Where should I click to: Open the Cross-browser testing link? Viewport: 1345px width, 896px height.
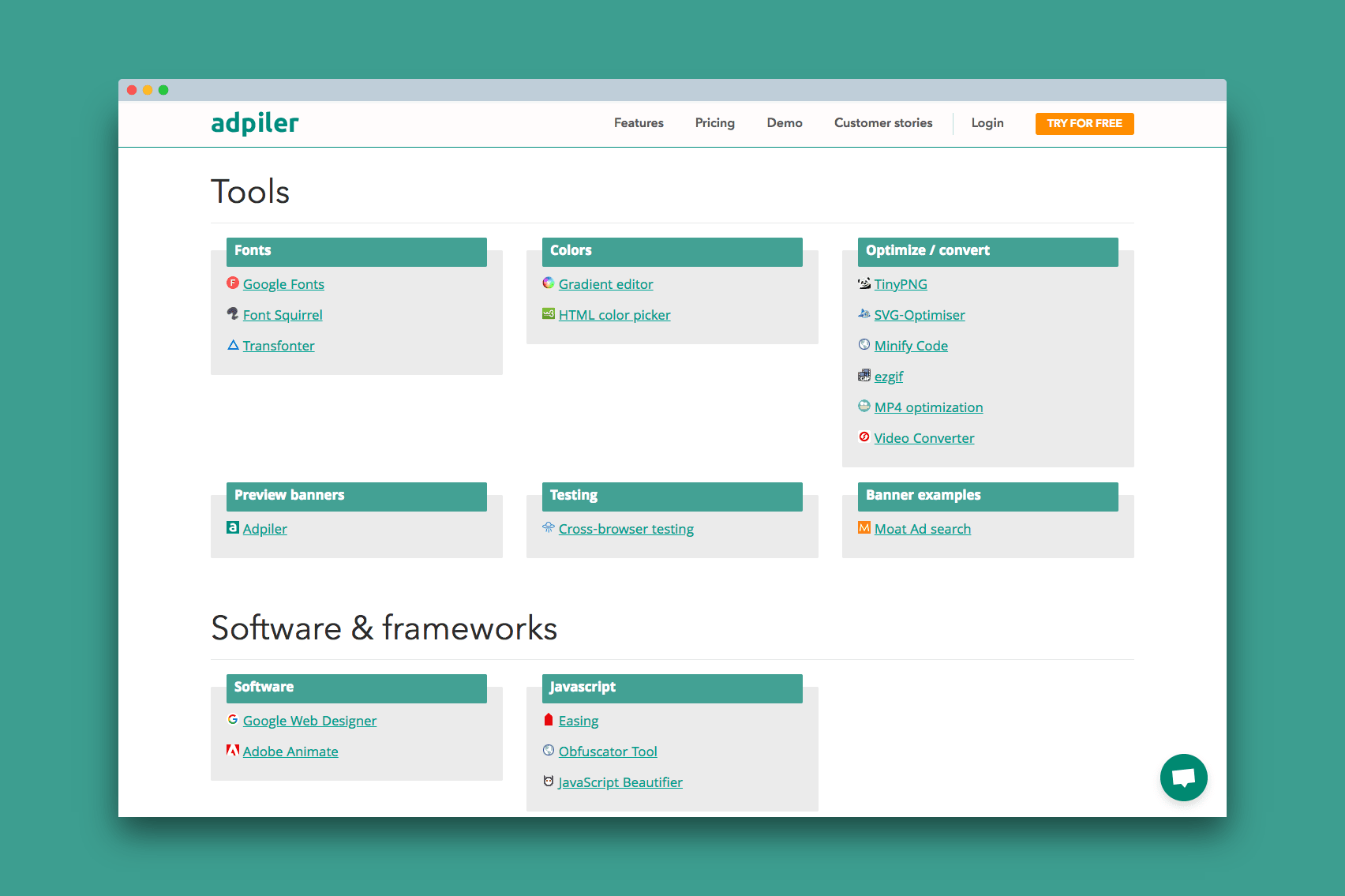pos(626,529)
